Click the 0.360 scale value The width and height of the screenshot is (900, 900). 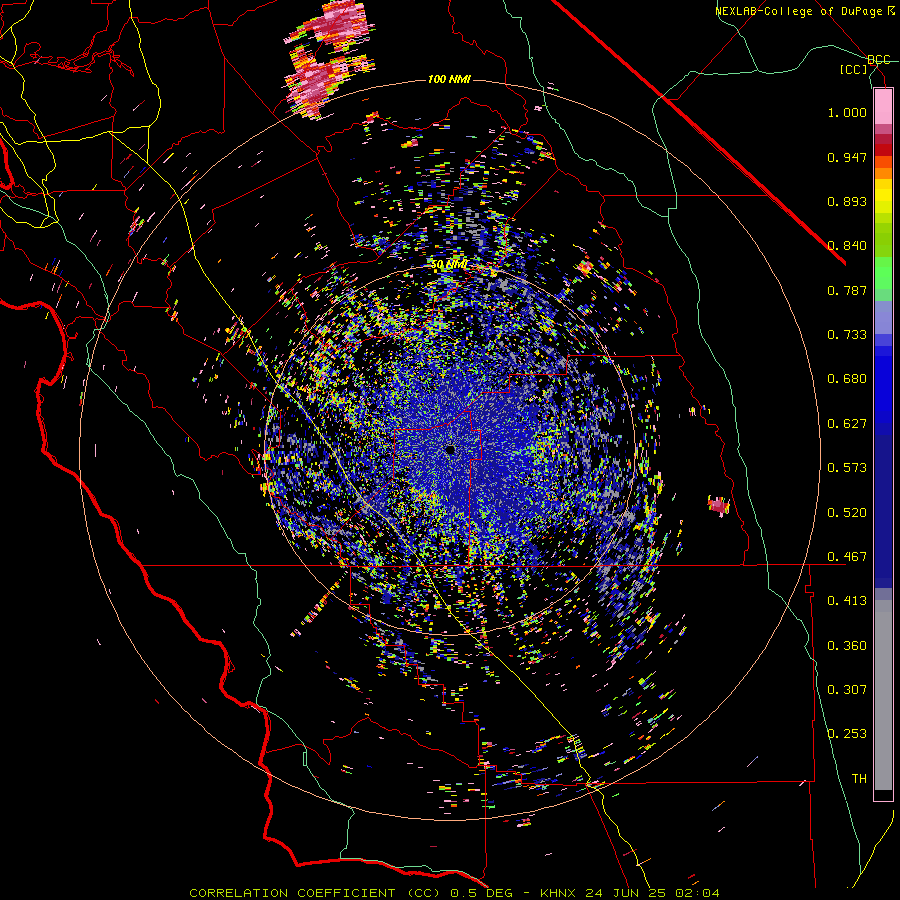click(847, 646)
